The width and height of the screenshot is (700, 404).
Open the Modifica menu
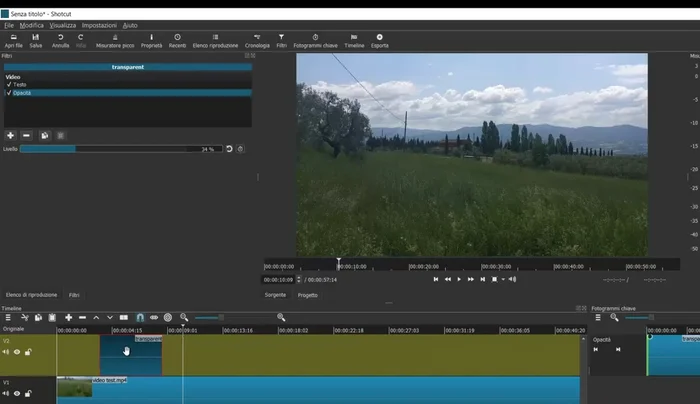[32, 25]
